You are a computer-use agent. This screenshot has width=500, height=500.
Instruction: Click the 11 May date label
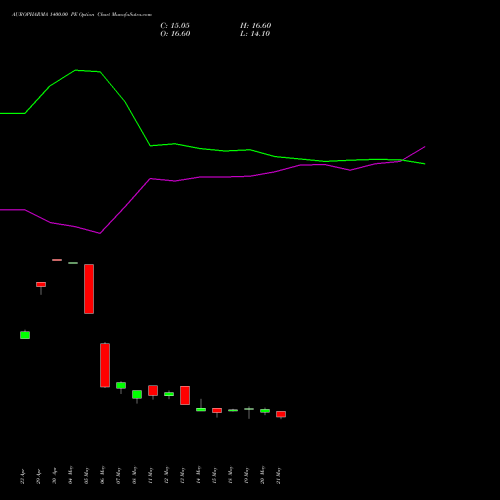point(150,475)
